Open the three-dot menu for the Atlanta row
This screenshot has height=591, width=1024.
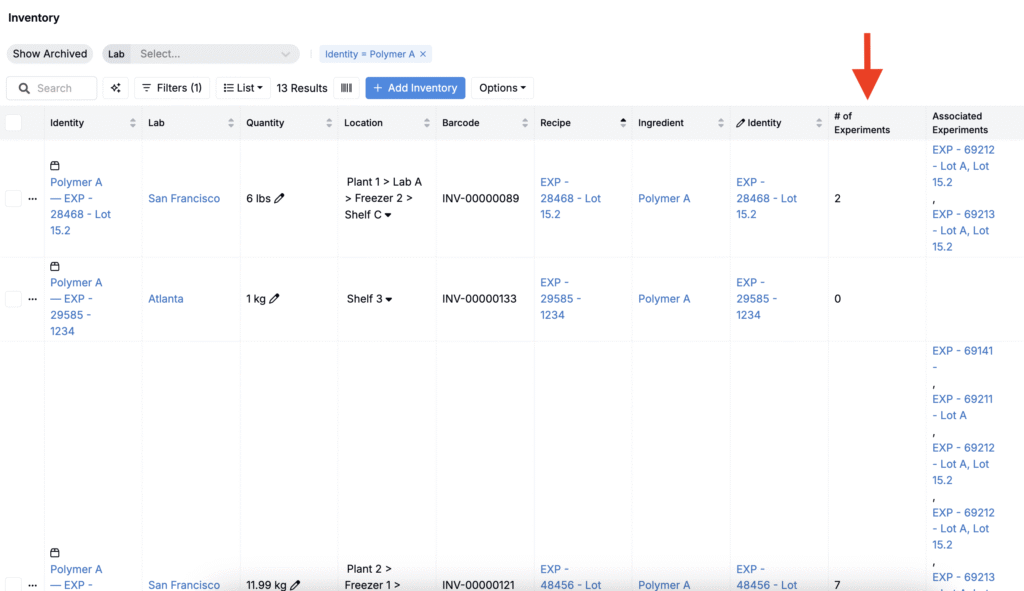pos(32,299)
